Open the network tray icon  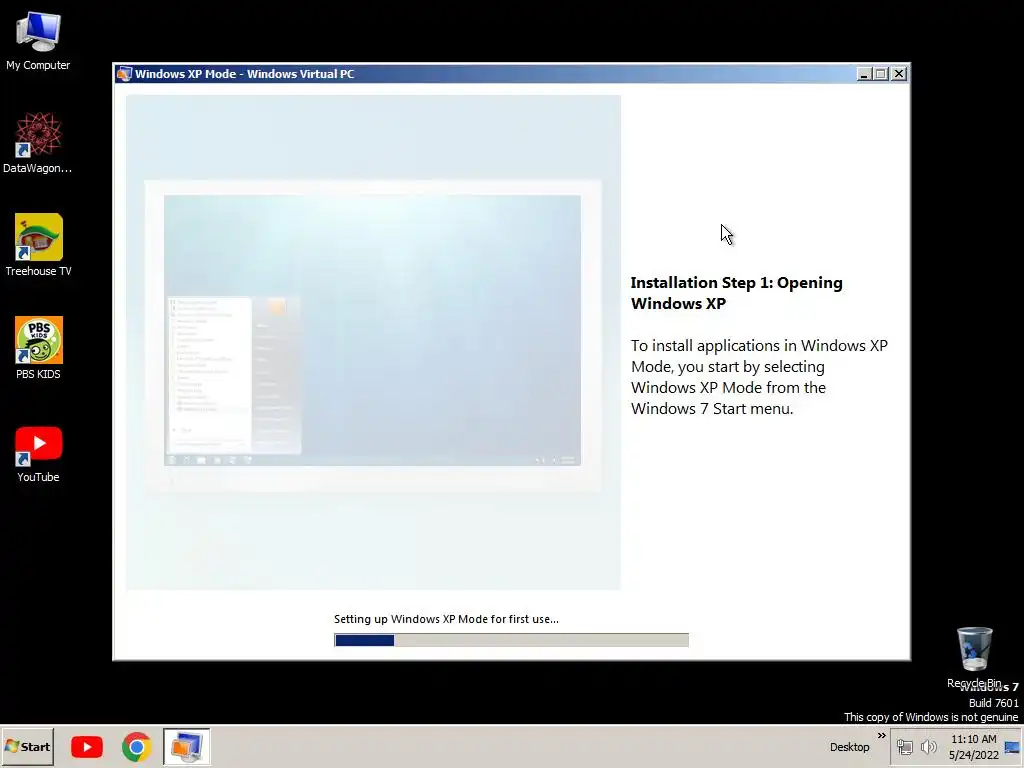(904, 747)
